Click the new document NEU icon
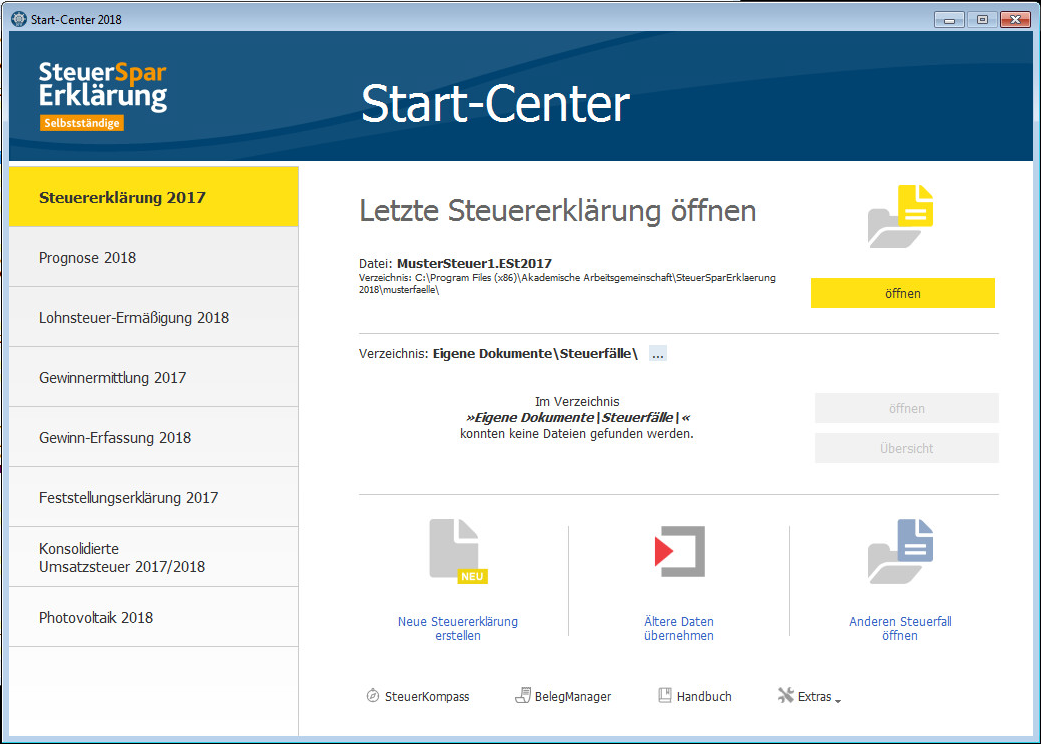This screenshot has width=1041, height=744. pyautogui.click(x=458, y=552)
